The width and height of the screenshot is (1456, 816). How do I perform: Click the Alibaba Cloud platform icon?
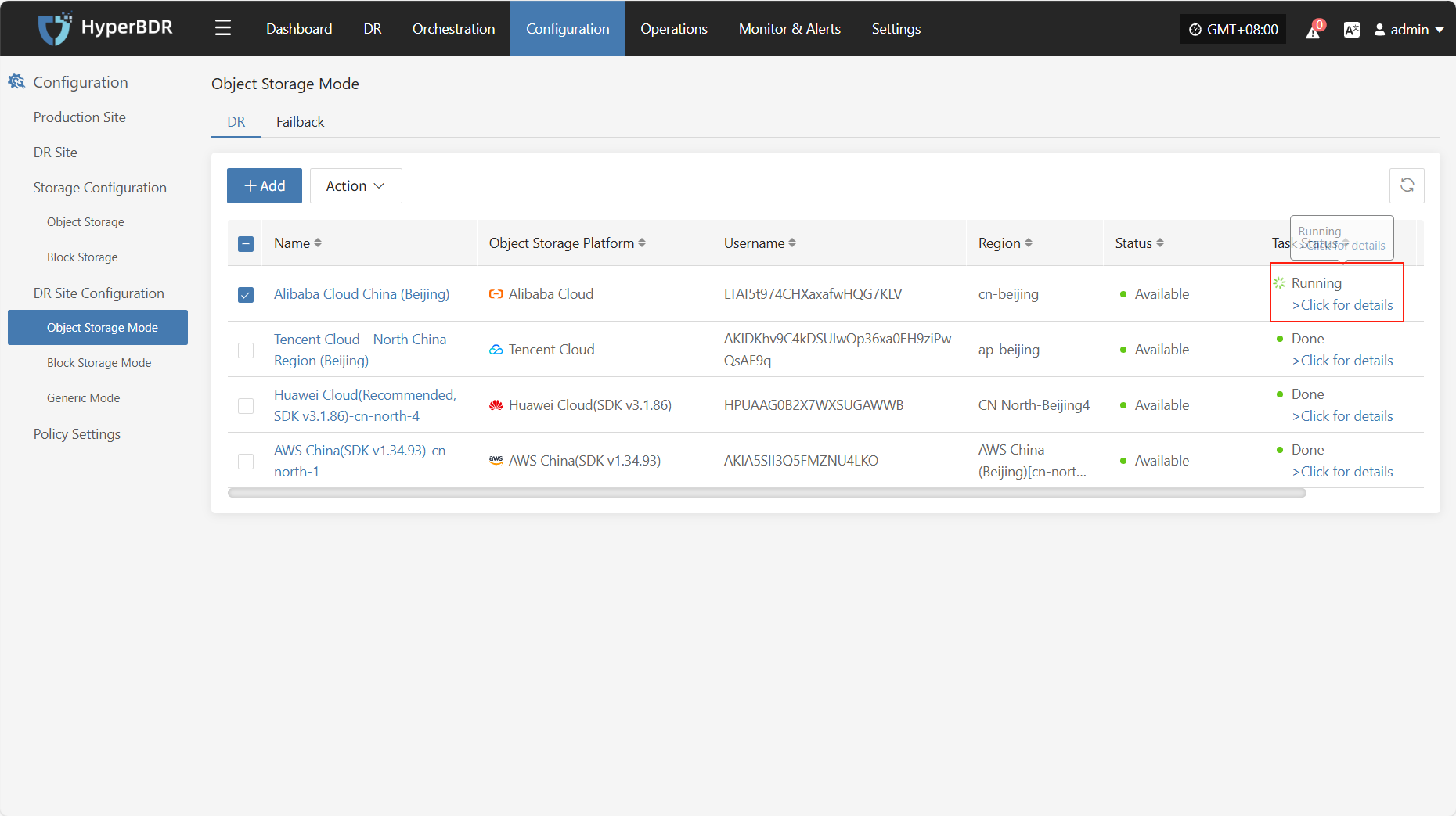pos(496,294)
